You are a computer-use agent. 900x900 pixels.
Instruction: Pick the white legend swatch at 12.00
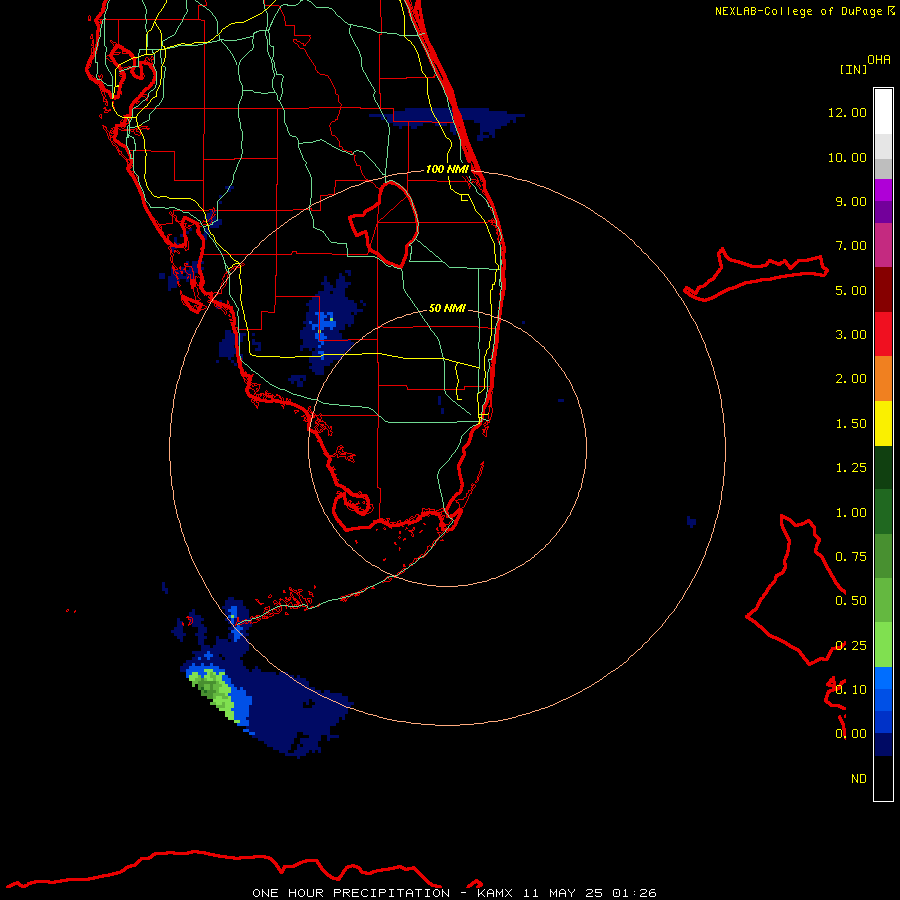click(x=883, y=112)
